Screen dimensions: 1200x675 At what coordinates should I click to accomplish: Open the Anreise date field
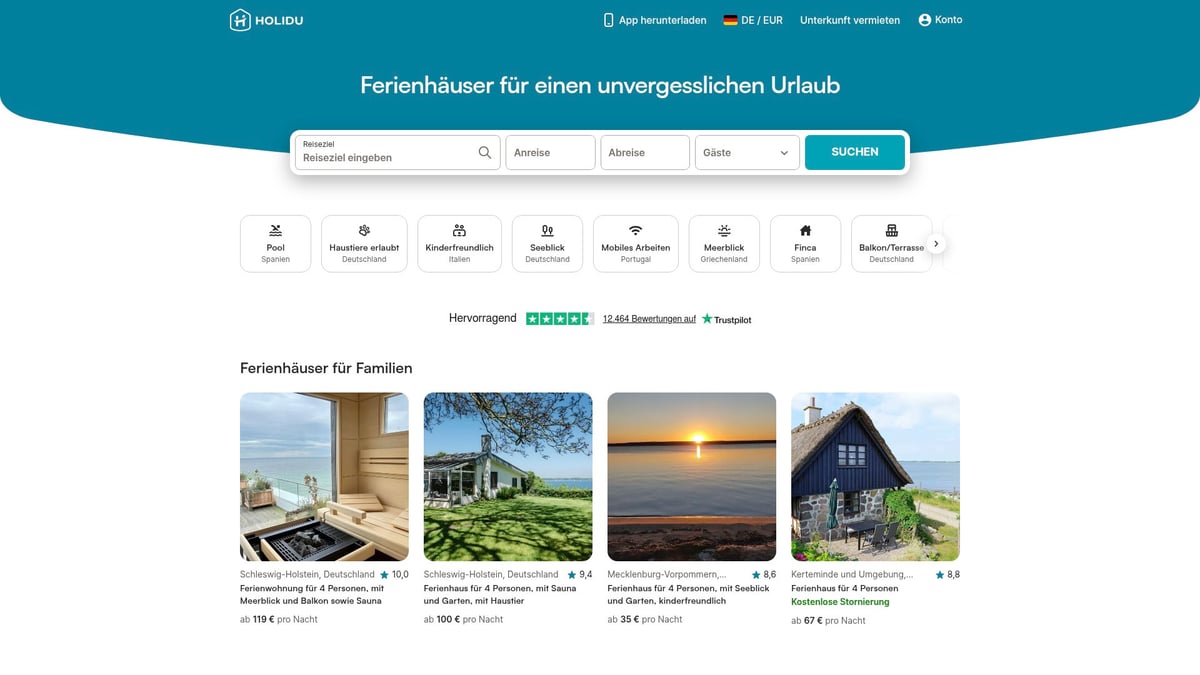pos(550,153)
